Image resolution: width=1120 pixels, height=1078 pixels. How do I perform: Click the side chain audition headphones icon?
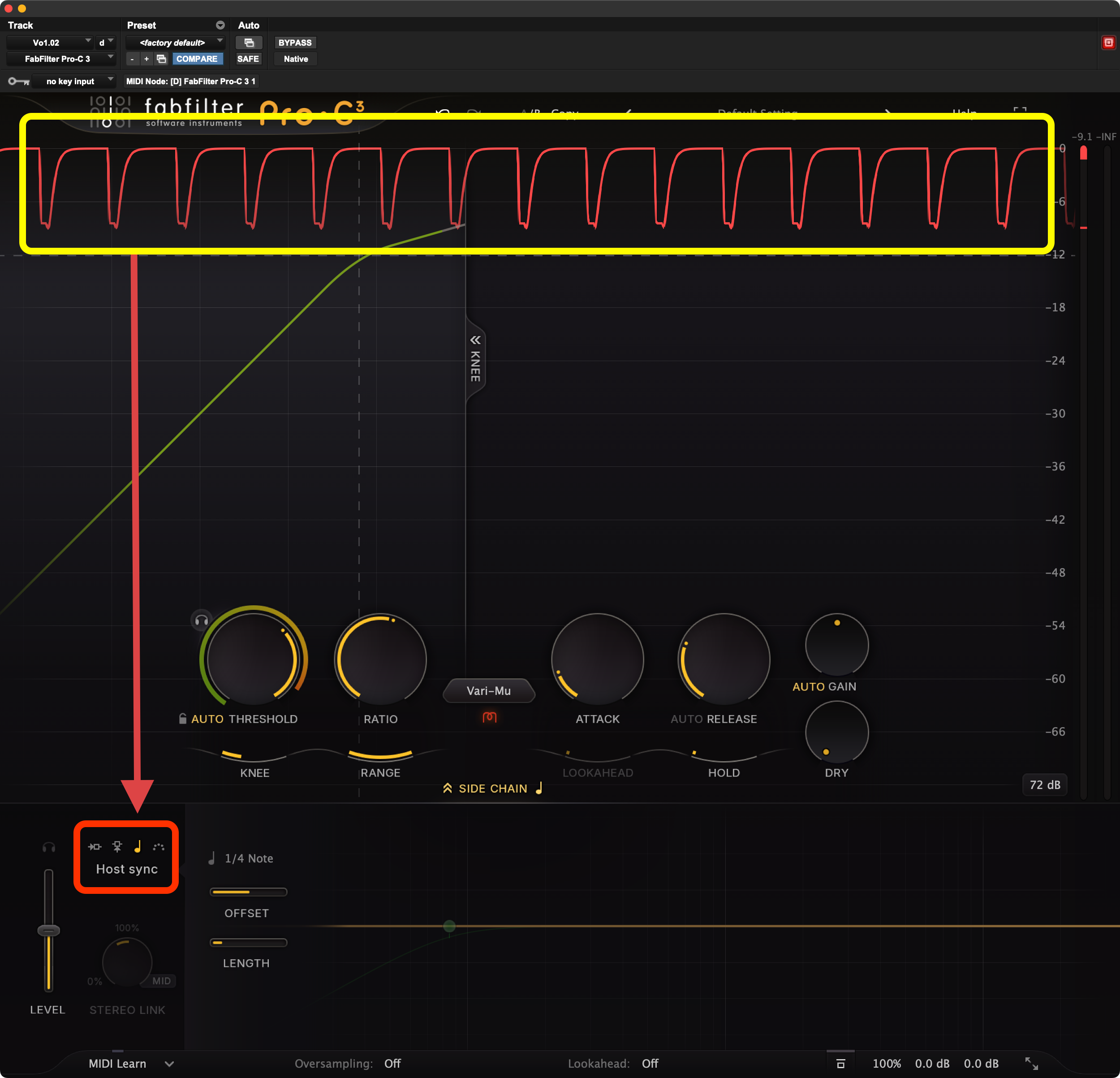click(49, 848)
